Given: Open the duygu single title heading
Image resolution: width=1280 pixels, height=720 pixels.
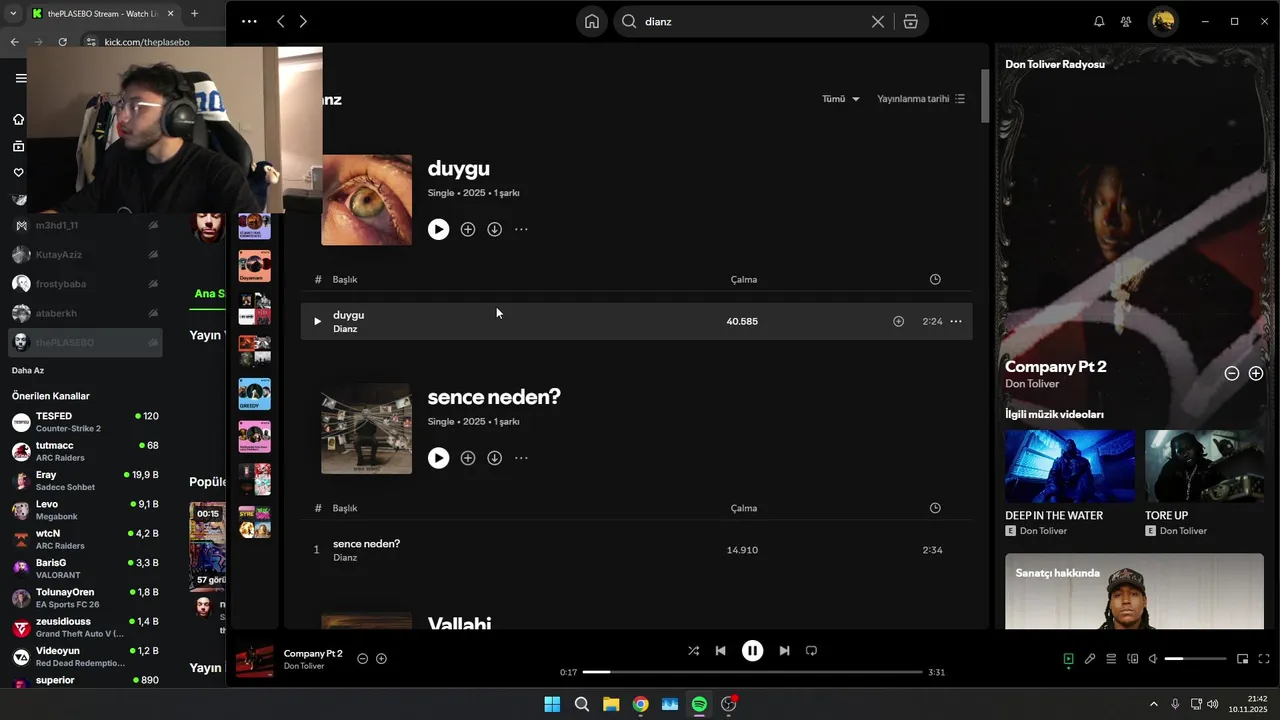Looking at the screenshot, I should click(x=458, y=169).
